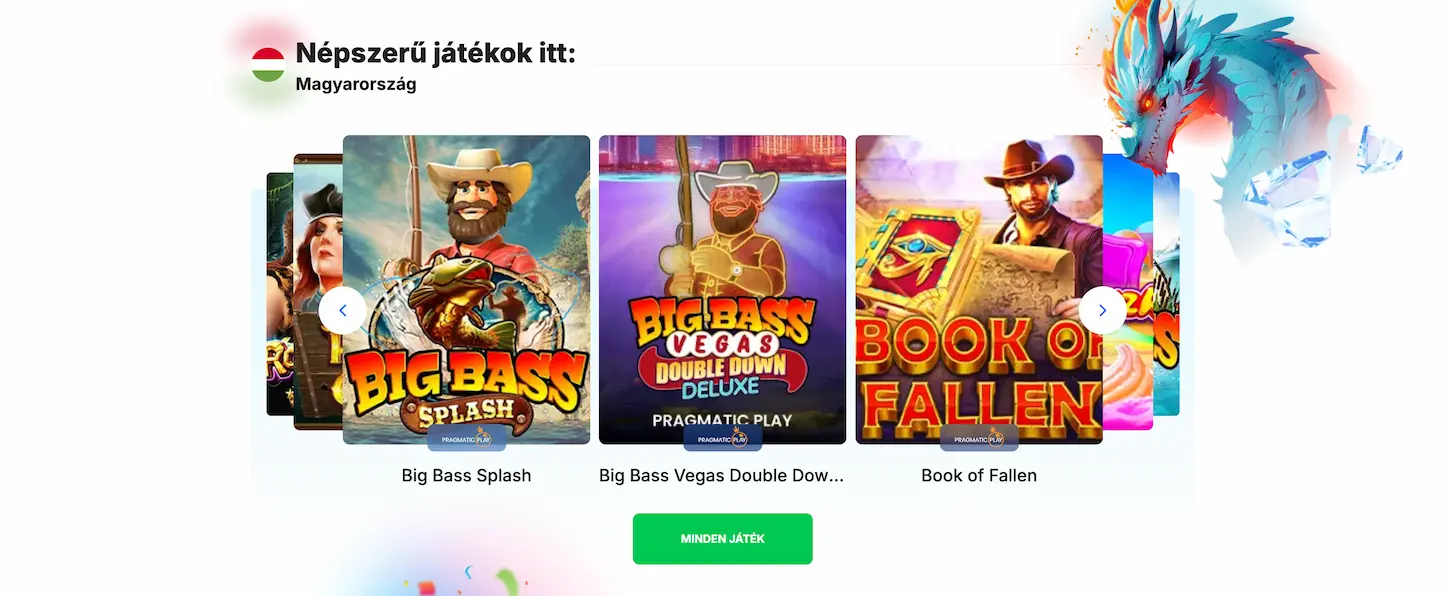Click the previous carousel arrow
Image resolution: width=1450 pixels, height=596 pixels.
pos(343,311)
